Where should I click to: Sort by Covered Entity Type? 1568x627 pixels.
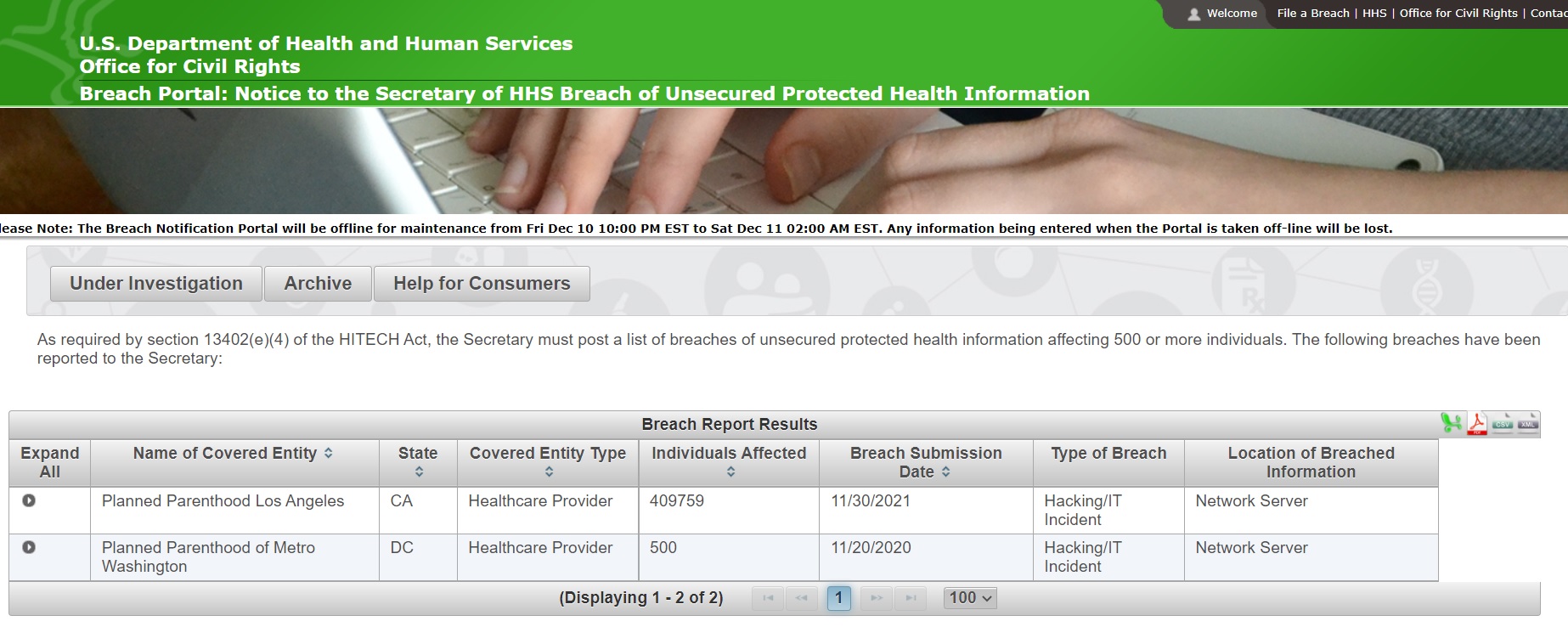coord(549,472)
